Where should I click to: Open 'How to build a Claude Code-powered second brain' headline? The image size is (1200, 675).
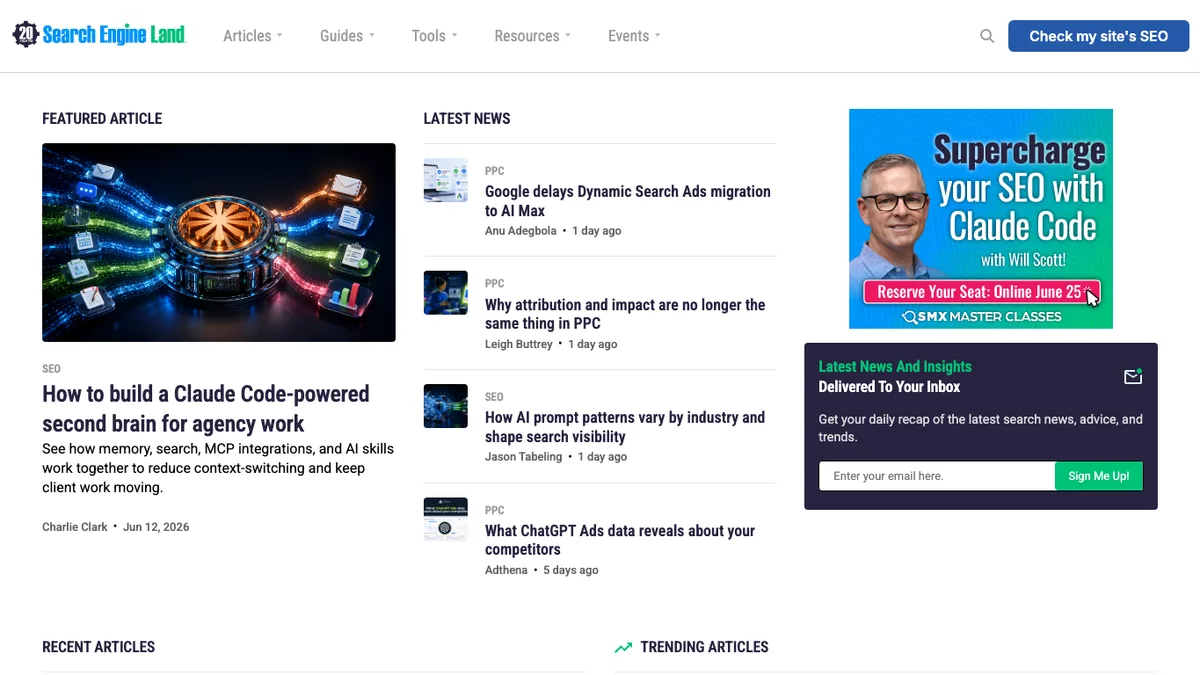pos(206,408)
